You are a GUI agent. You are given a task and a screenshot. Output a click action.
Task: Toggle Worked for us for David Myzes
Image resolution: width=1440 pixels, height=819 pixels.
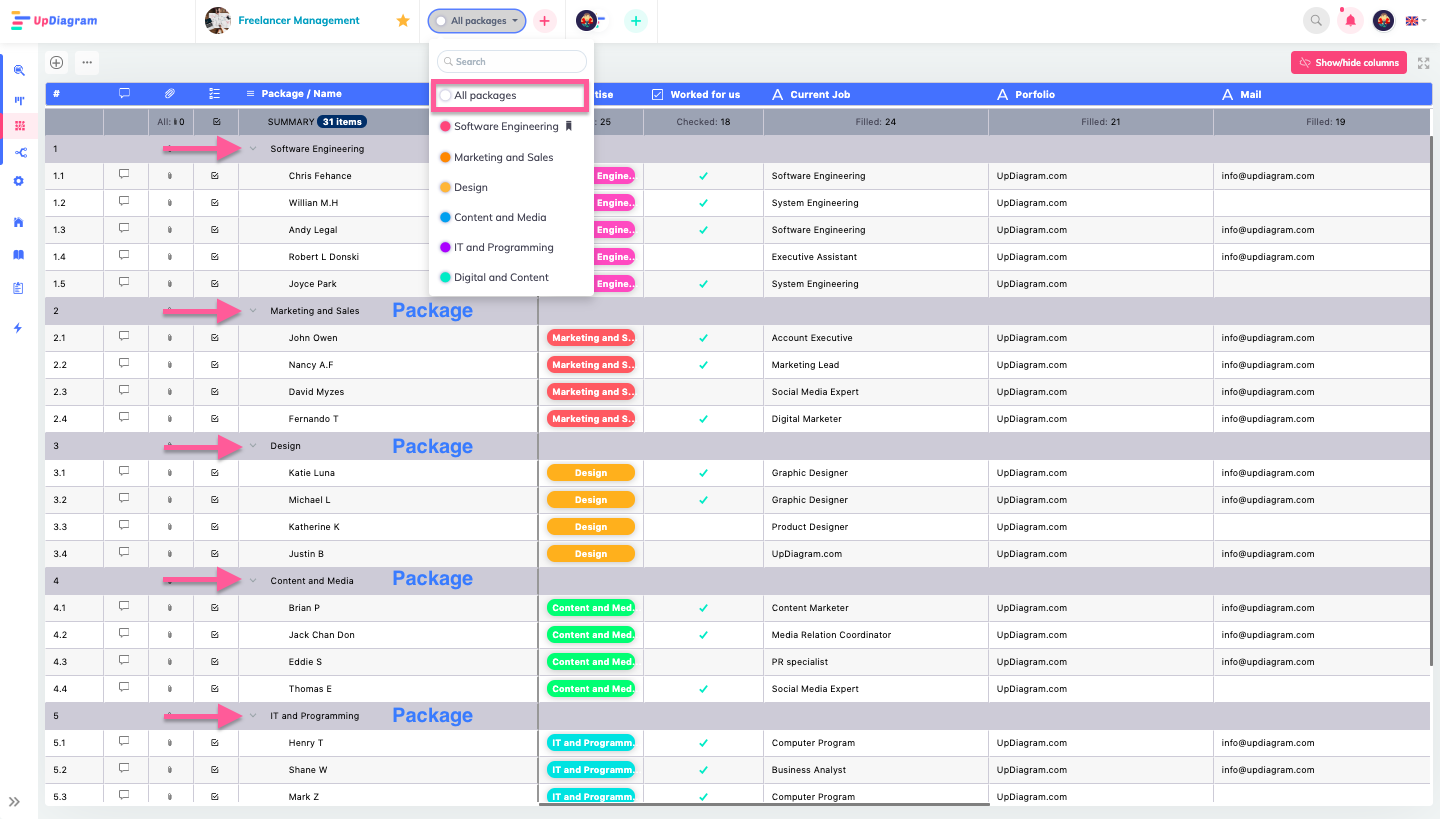point(703,392)
